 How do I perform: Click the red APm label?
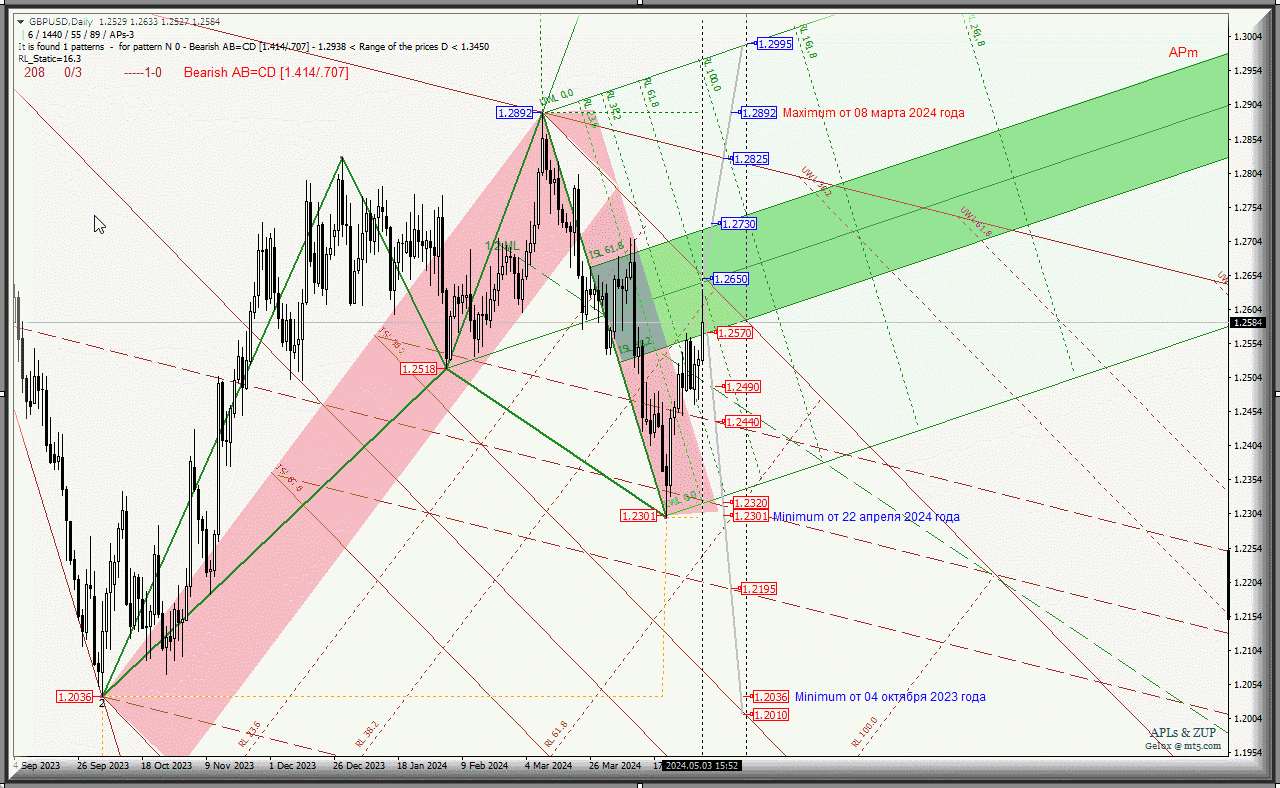click(x=1183, y=53)
